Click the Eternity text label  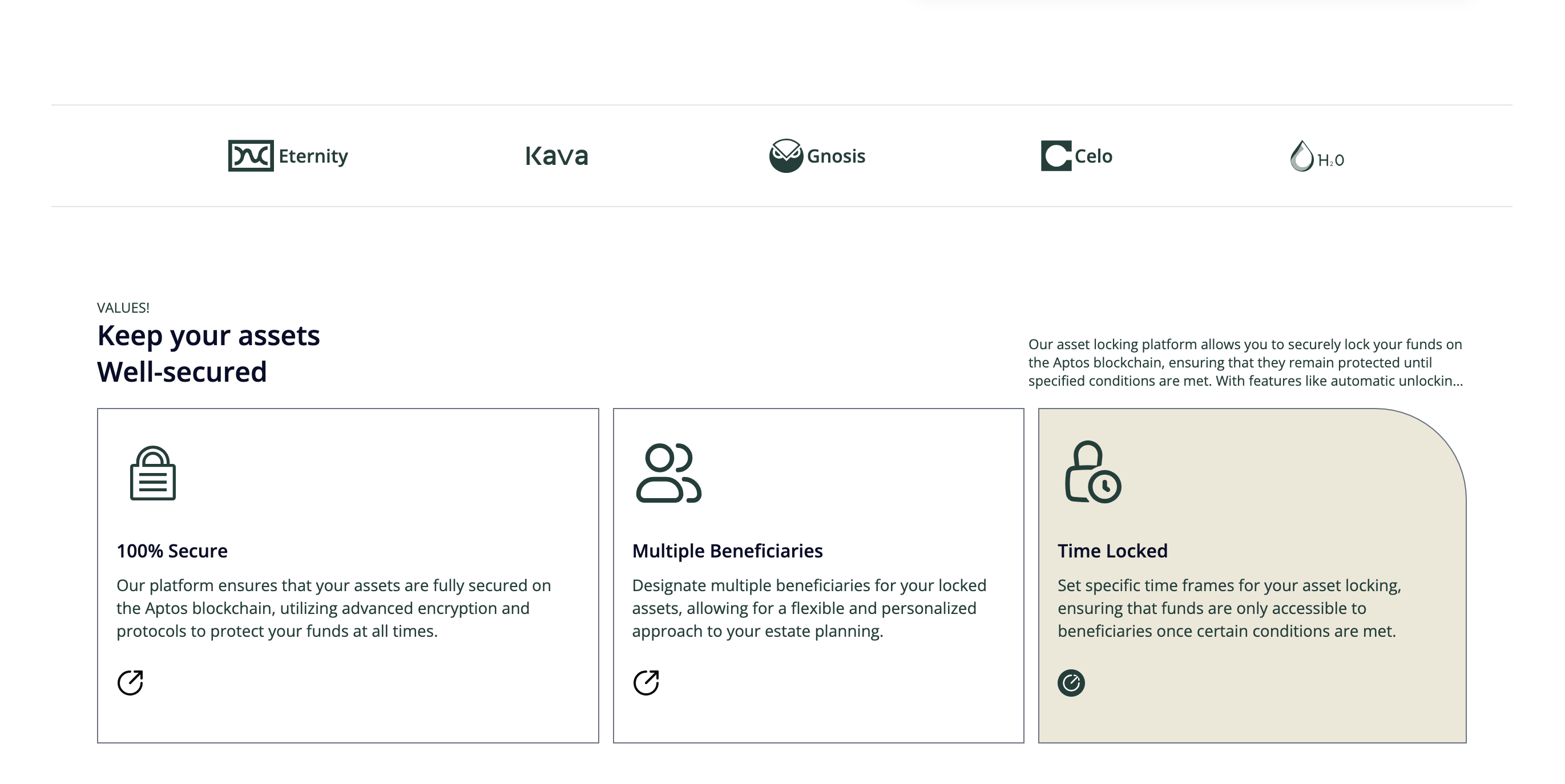tap(313, 156)
